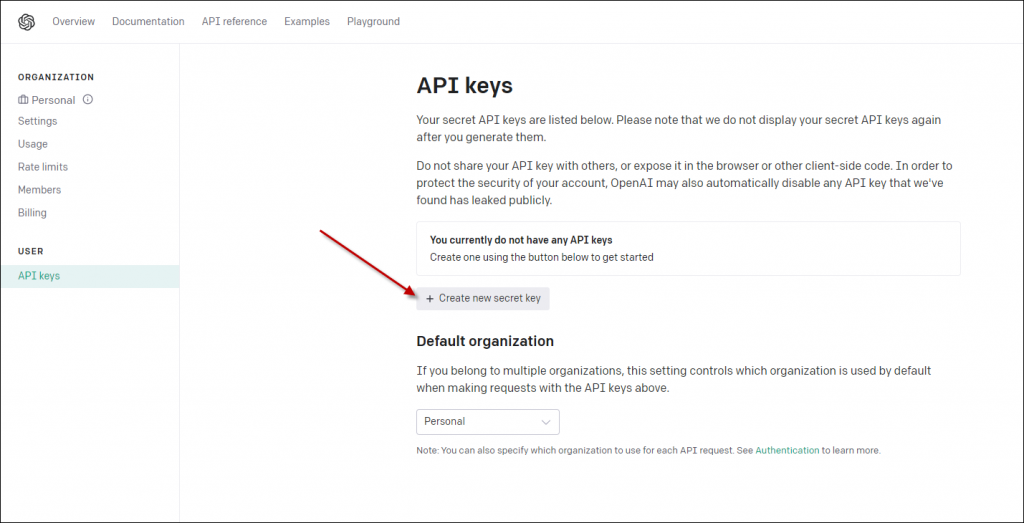This screenshot has height=523, width=1024.
Task: Expand the Personal default organization dropdown
Action: (487, 421)
